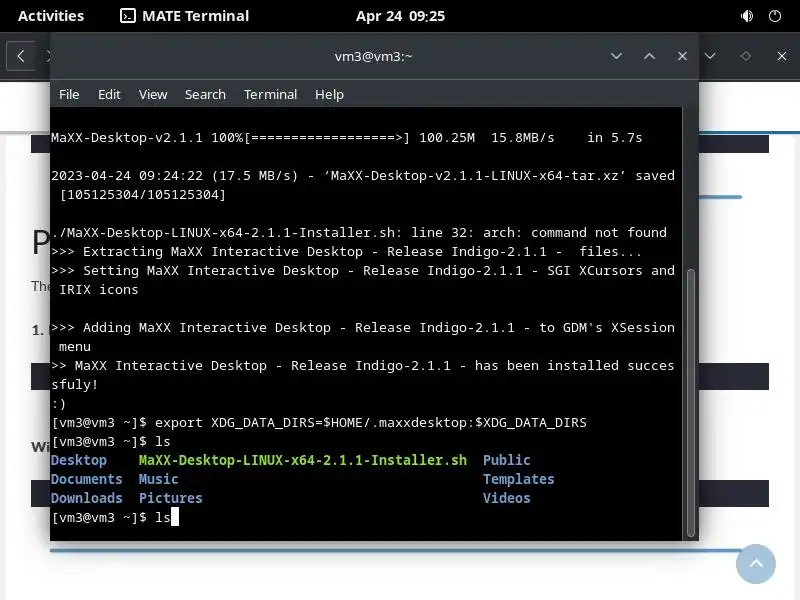Open the Activities overview
800x600 pixels.
click(51, 16)
